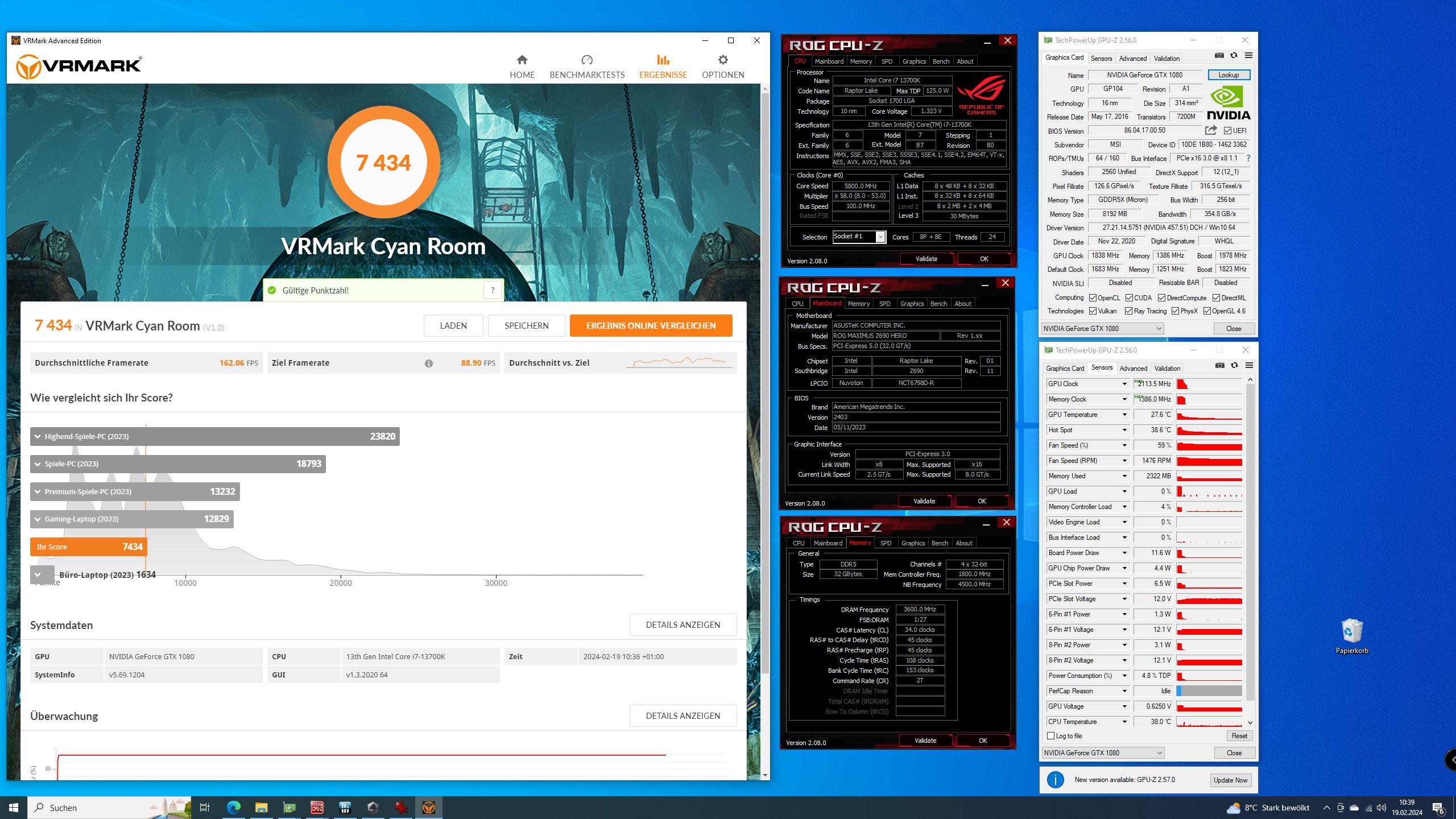Toggle the DirectCompute checkbox
Screen dimensions: 1456x819
point(1161,298)
